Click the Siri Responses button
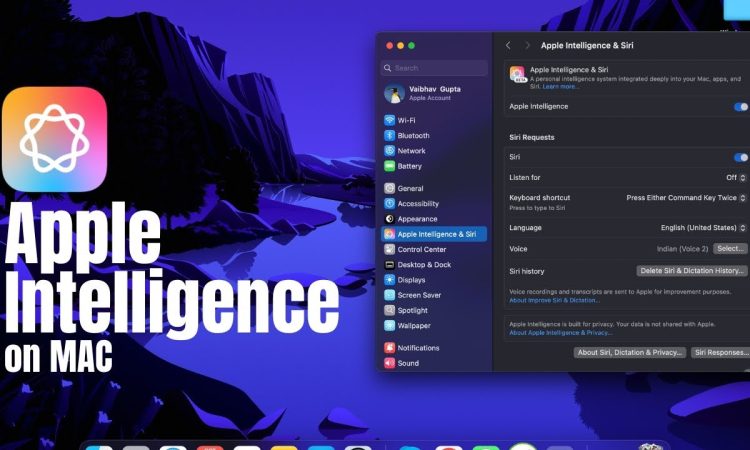Image resolution: width=750 pixels, height=450 pixels. point(720,352)
